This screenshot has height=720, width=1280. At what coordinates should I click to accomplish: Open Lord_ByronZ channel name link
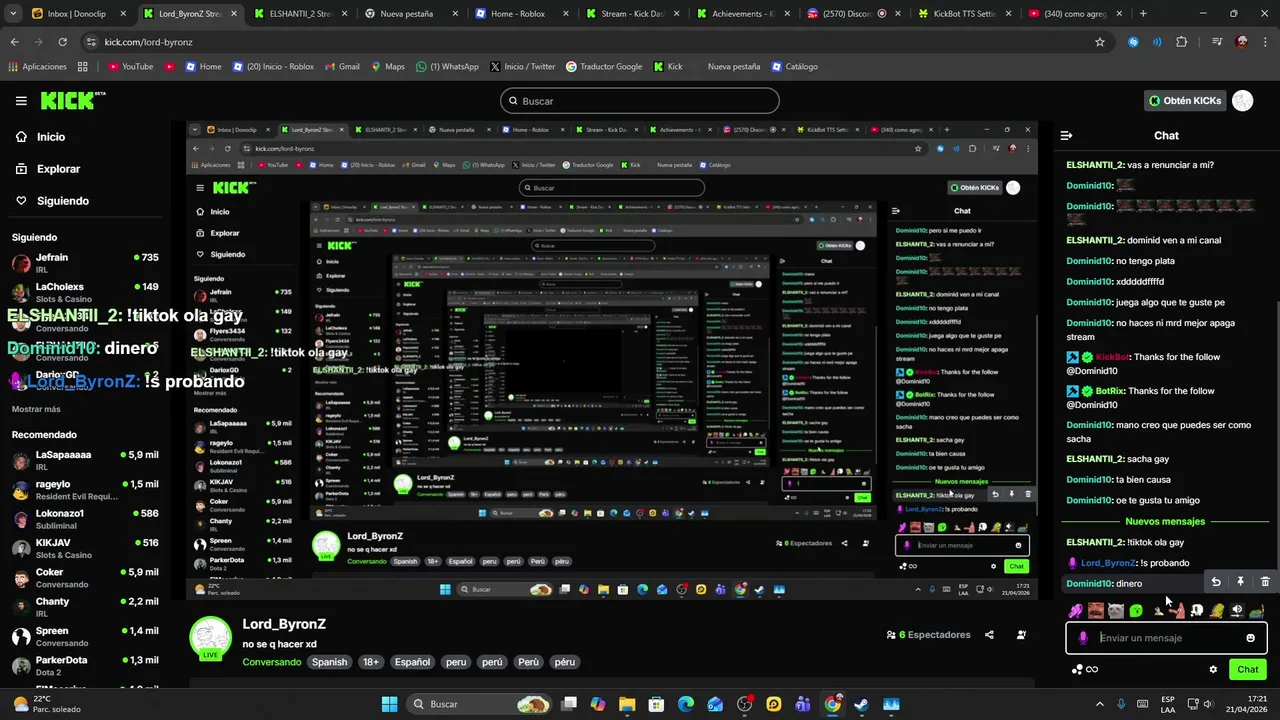pos(284,624)
